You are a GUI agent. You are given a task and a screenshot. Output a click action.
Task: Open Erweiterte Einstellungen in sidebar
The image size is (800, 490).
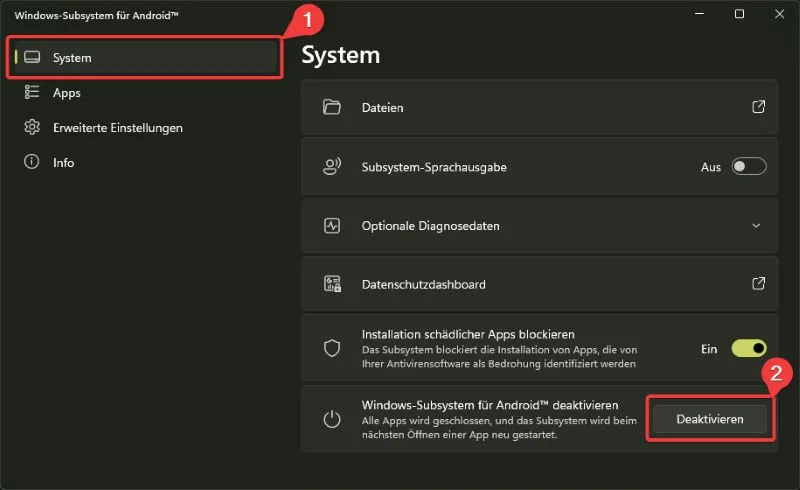pos(144,127)
